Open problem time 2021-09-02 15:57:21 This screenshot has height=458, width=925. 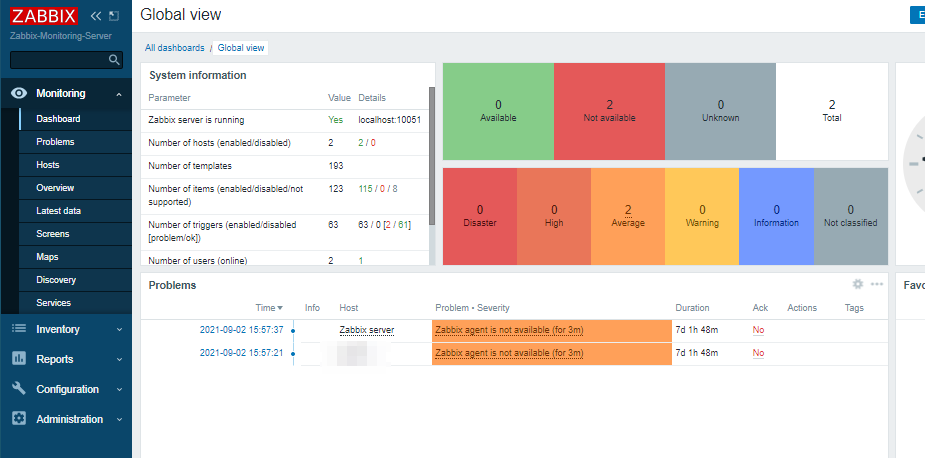click(x=242, y=353)
